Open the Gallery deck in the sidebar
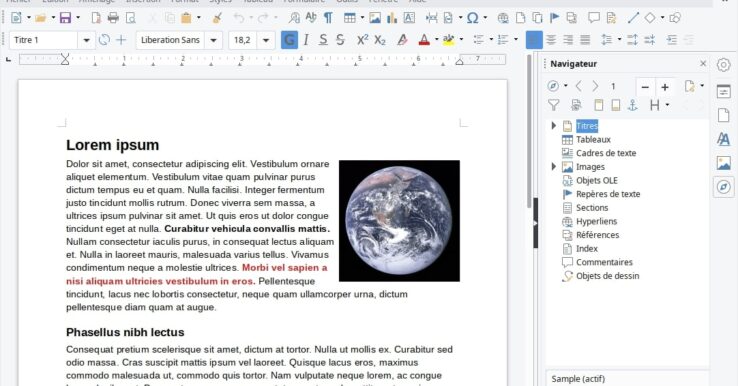 723,163
